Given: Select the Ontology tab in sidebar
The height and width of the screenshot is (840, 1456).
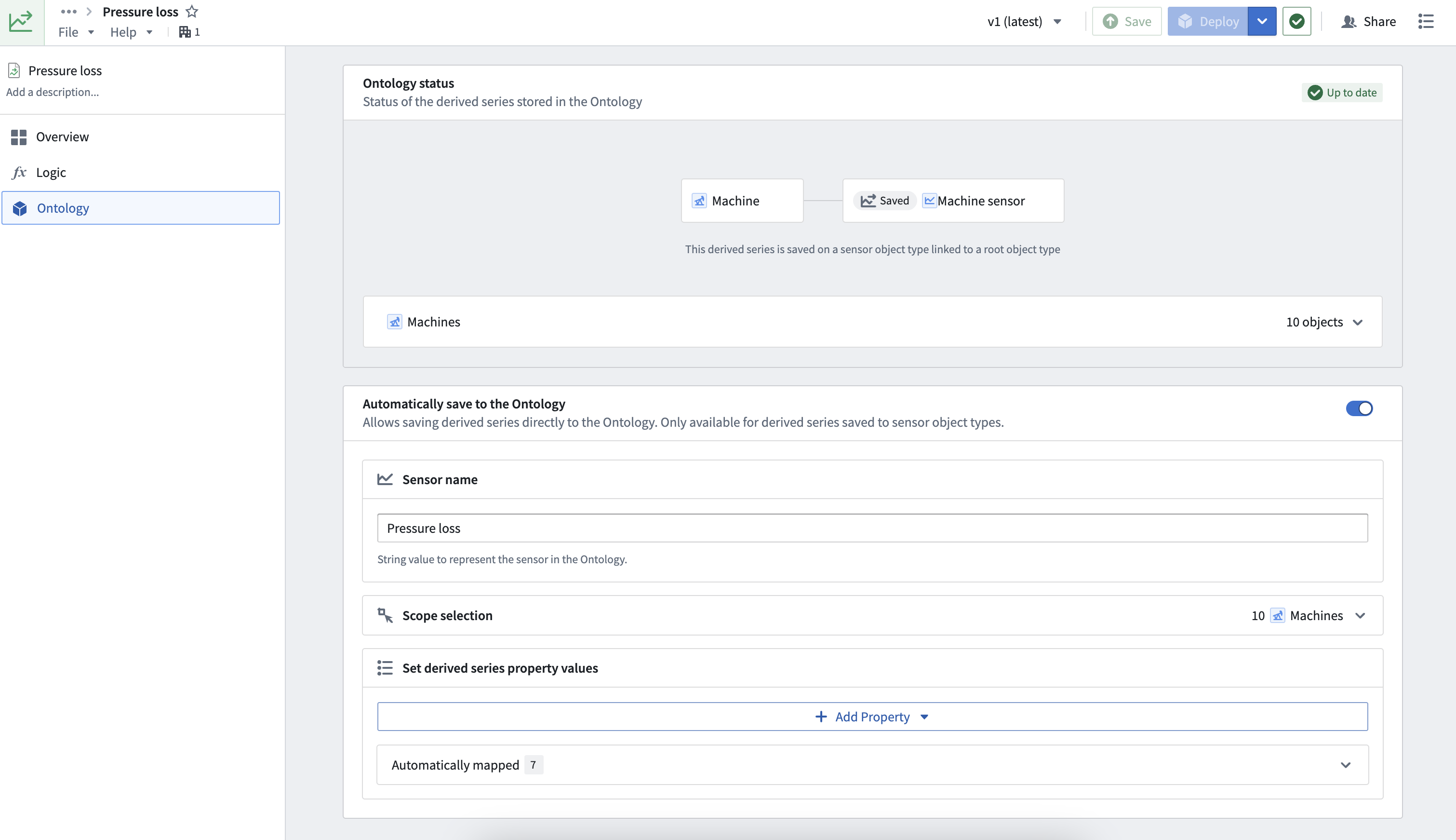Looking at the screenshot, I should click(141, 208).
